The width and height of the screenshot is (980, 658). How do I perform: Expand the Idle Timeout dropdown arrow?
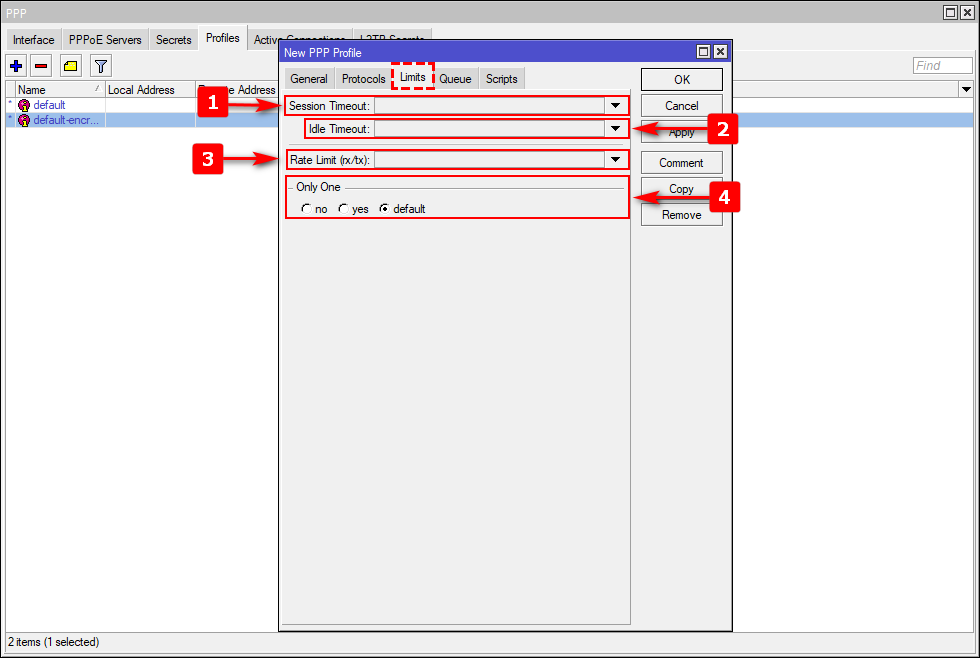click(x=615, y=129)
